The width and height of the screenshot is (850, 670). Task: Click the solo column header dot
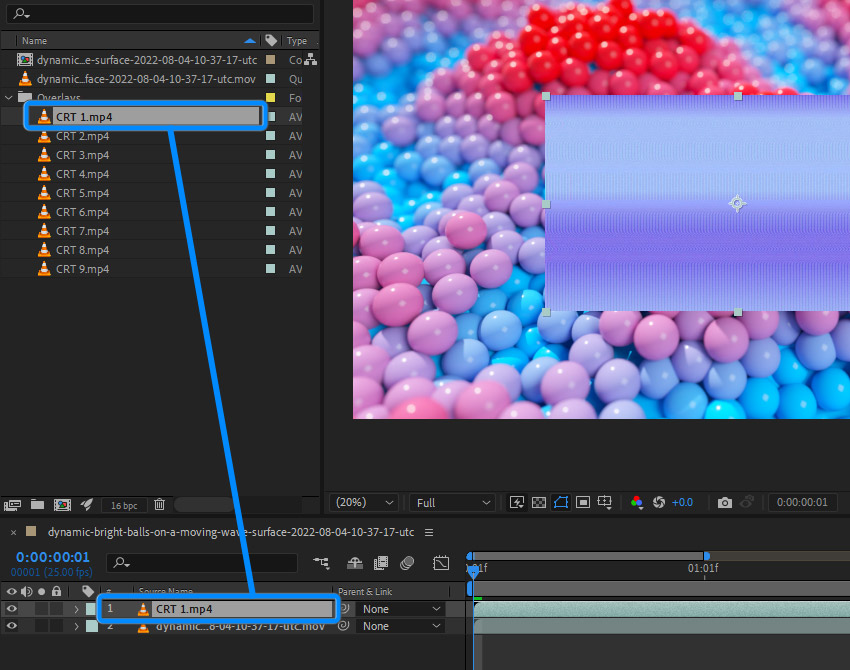[42, 591]
